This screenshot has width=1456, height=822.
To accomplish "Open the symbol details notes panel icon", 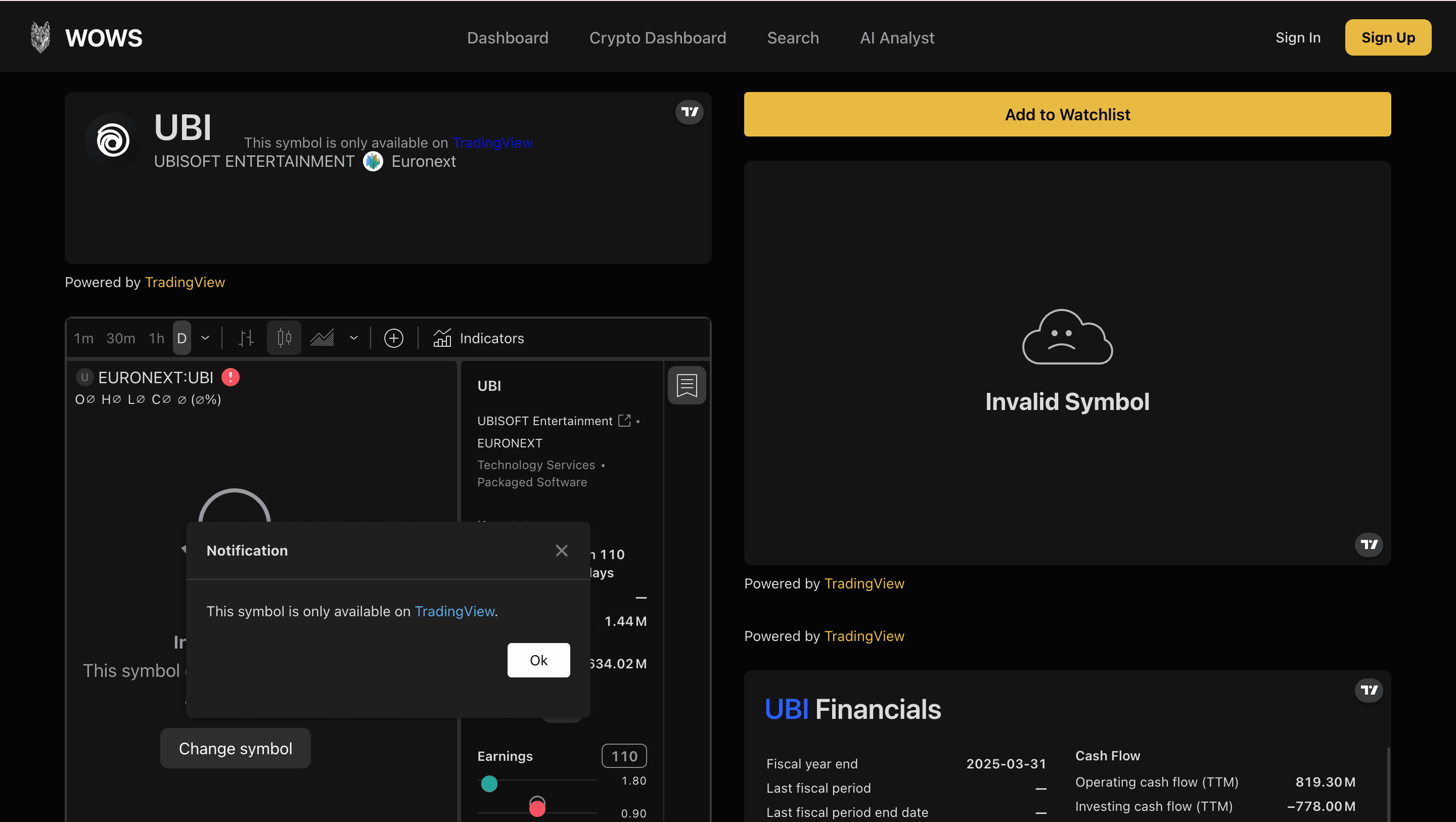I will (x=686, y=385).
